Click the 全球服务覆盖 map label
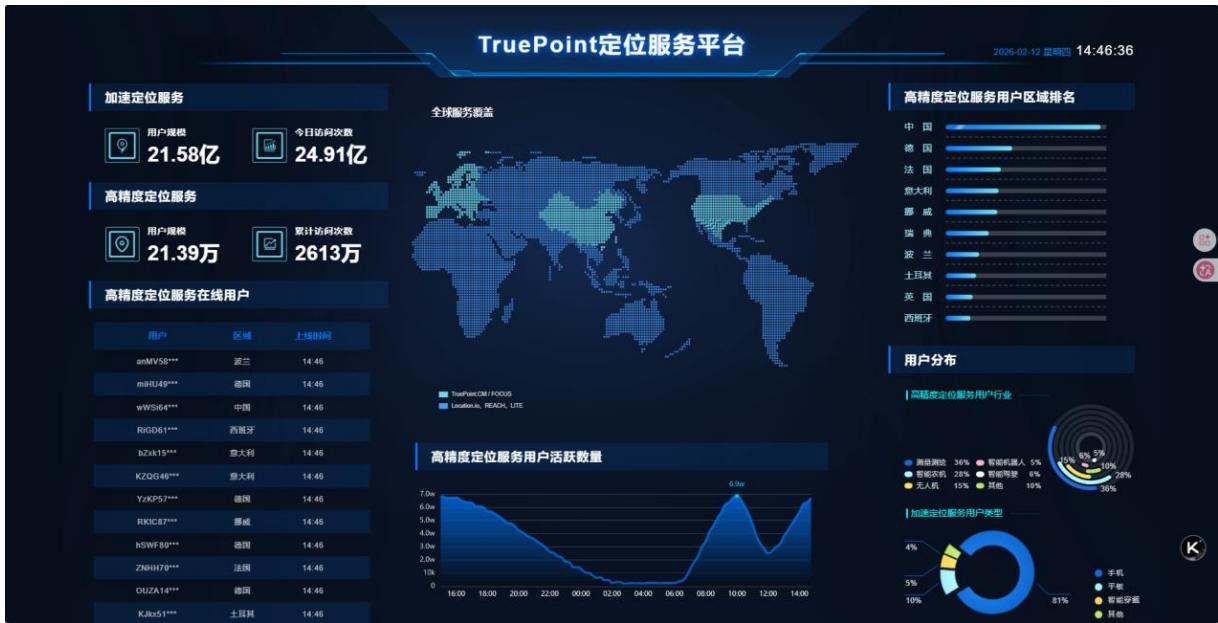This screenshot has height=623, width=1218. click(x=462, y=112)
